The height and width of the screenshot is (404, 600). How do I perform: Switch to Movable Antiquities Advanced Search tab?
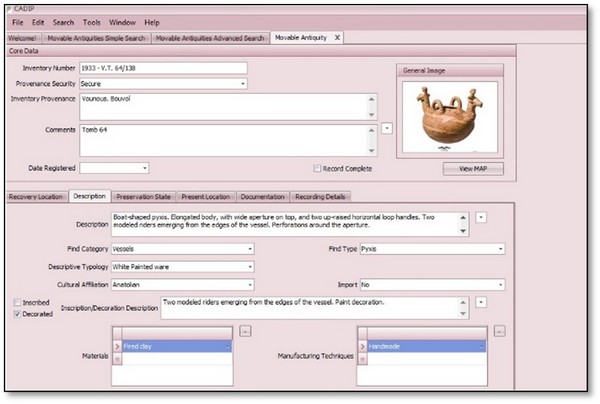(210, 38)
